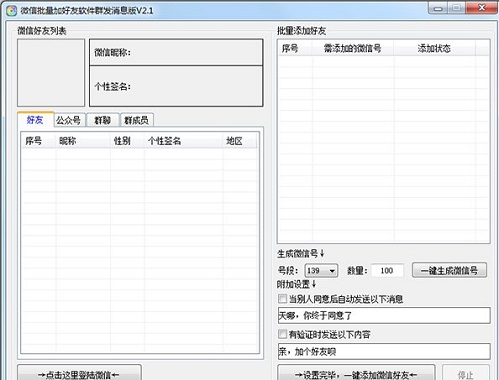Click the WeChat avatar placeholder box
The image size is (499, 380).
(x=51, y=73)
